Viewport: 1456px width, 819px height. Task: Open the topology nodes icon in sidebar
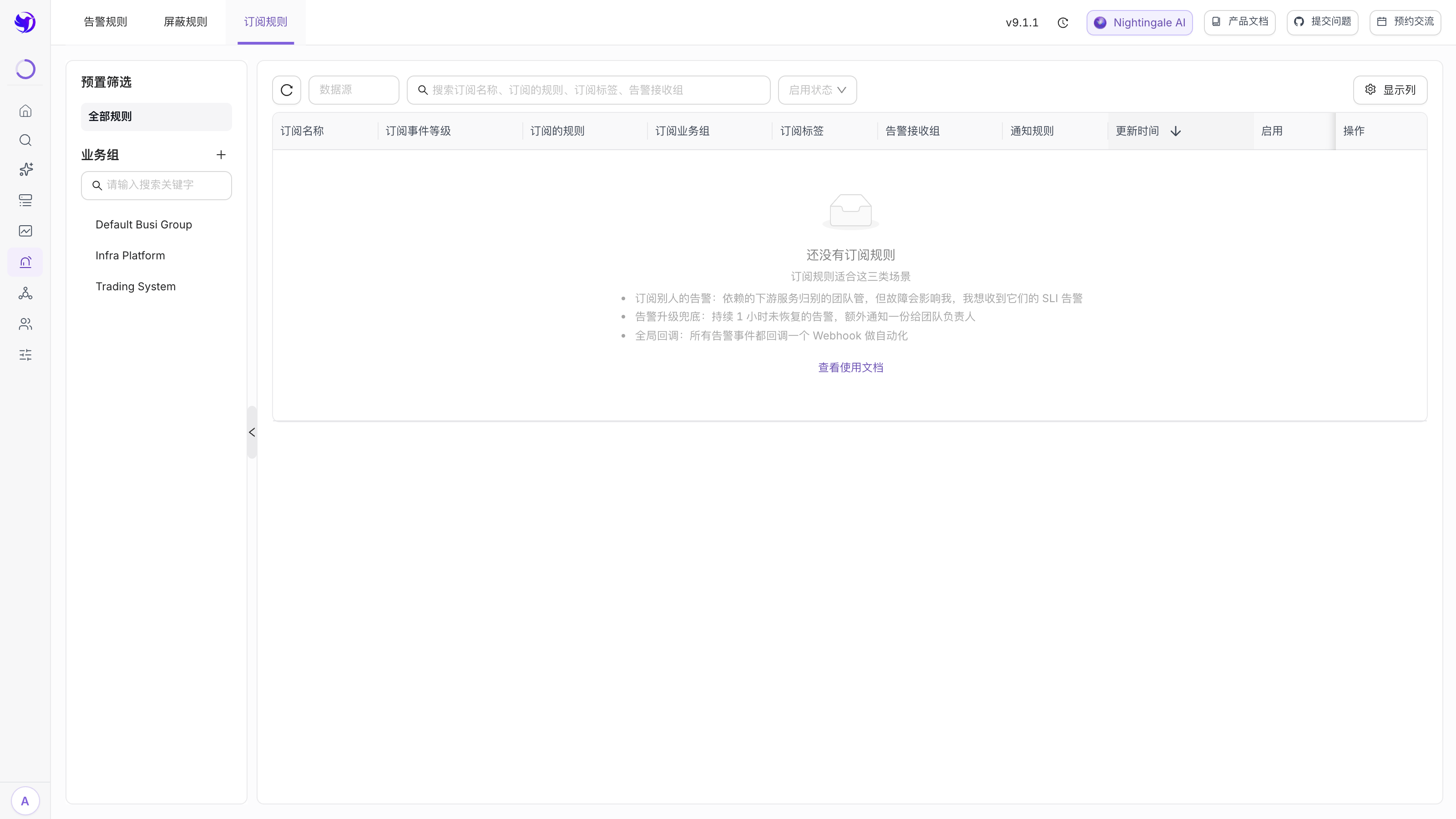pos(25,293)
